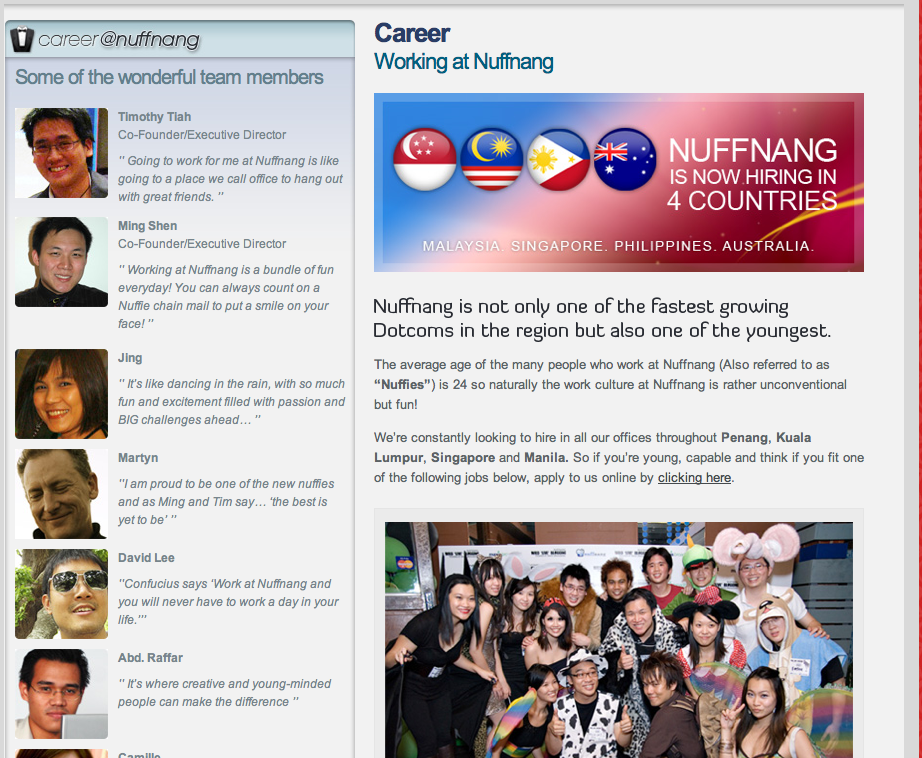Click the 'Working at Nuffnang' subheading
This screenshot has width=922, height=758.
(463, 62)
